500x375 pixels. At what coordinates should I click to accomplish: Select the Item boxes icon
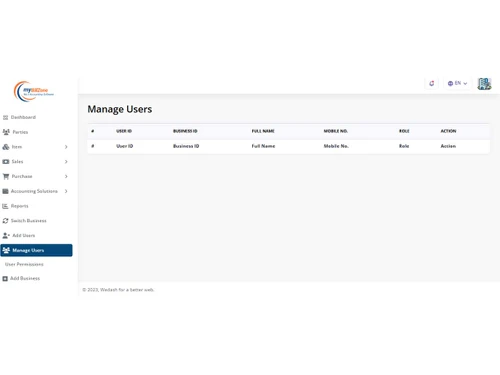6,147
